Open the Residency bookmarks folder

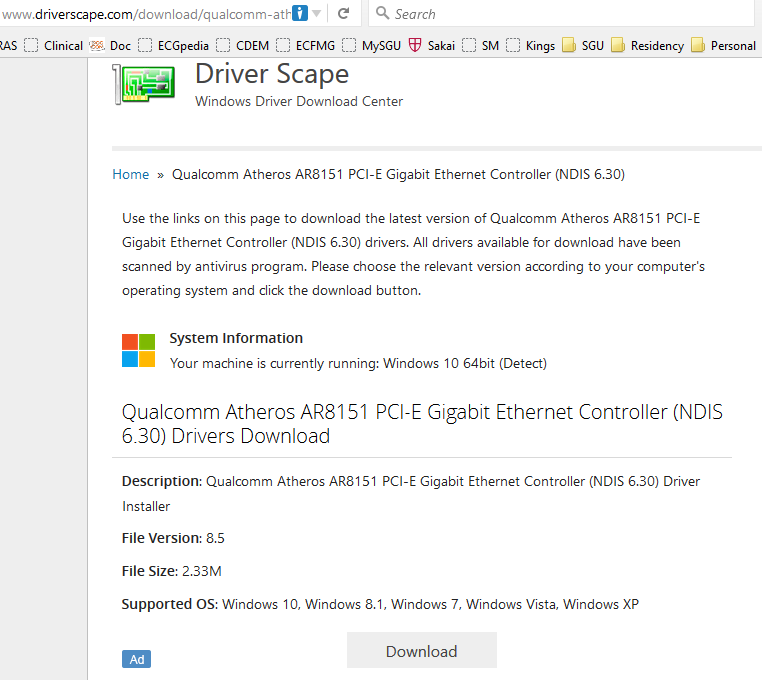647,46
